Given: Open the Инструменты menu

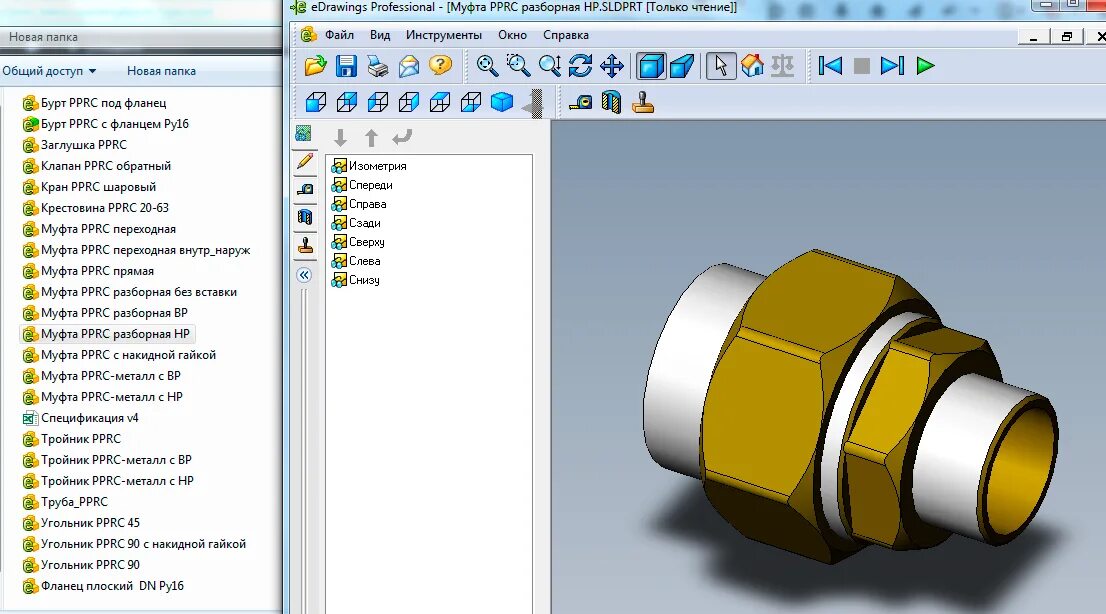Looking at the screenshot, I should (x=444, y=35).
